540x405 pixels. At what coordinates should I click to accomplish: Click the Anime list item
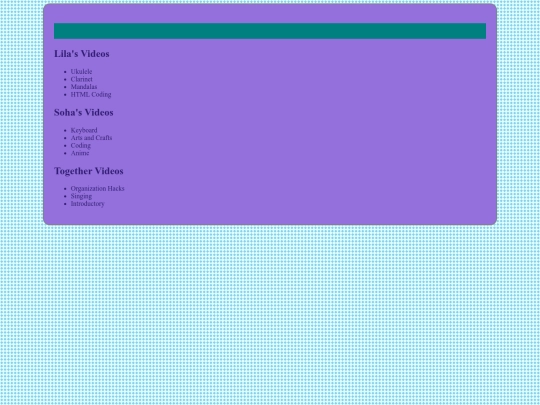[80, 153]
